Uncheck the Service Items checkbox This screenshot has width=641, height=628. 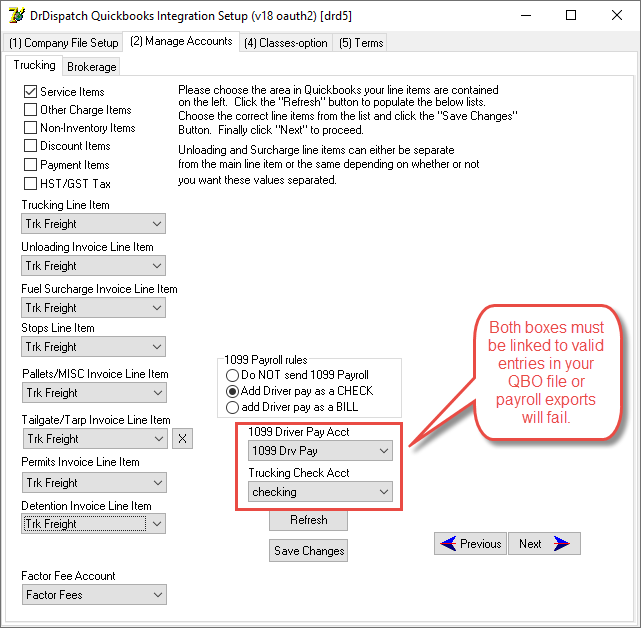pos(30,92)
